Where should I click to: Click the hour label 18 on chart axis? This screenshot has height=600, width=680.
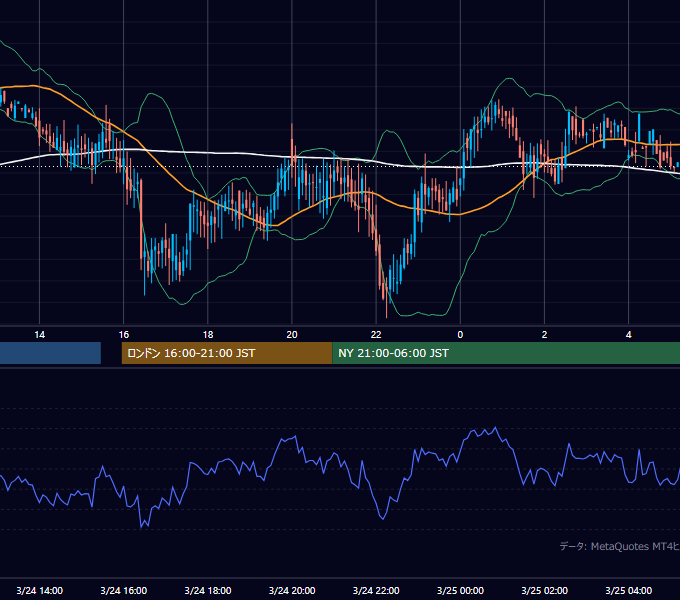(x=208, y=335)
